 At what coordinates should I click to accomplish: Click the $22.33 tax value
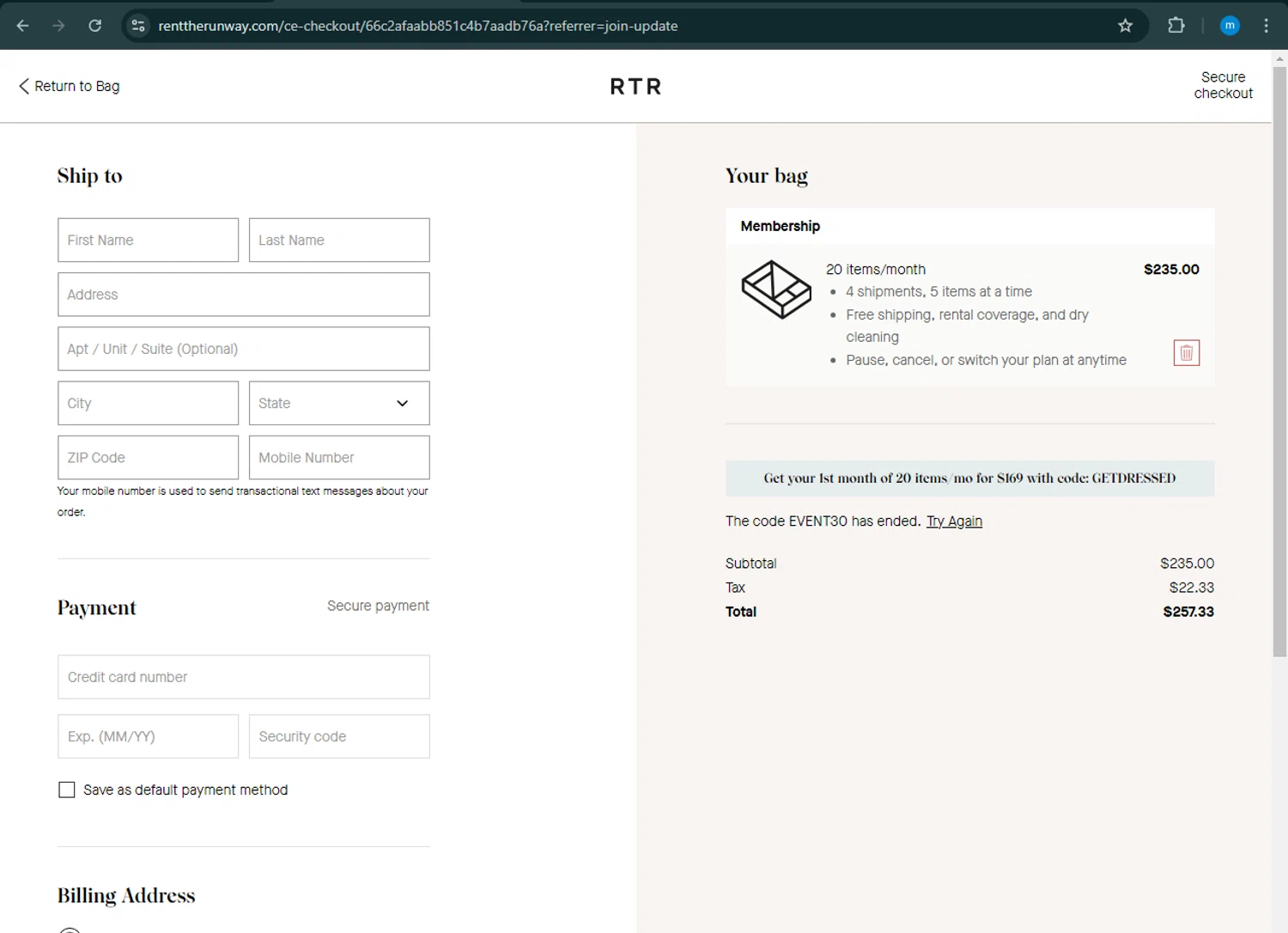(1191, 588)
